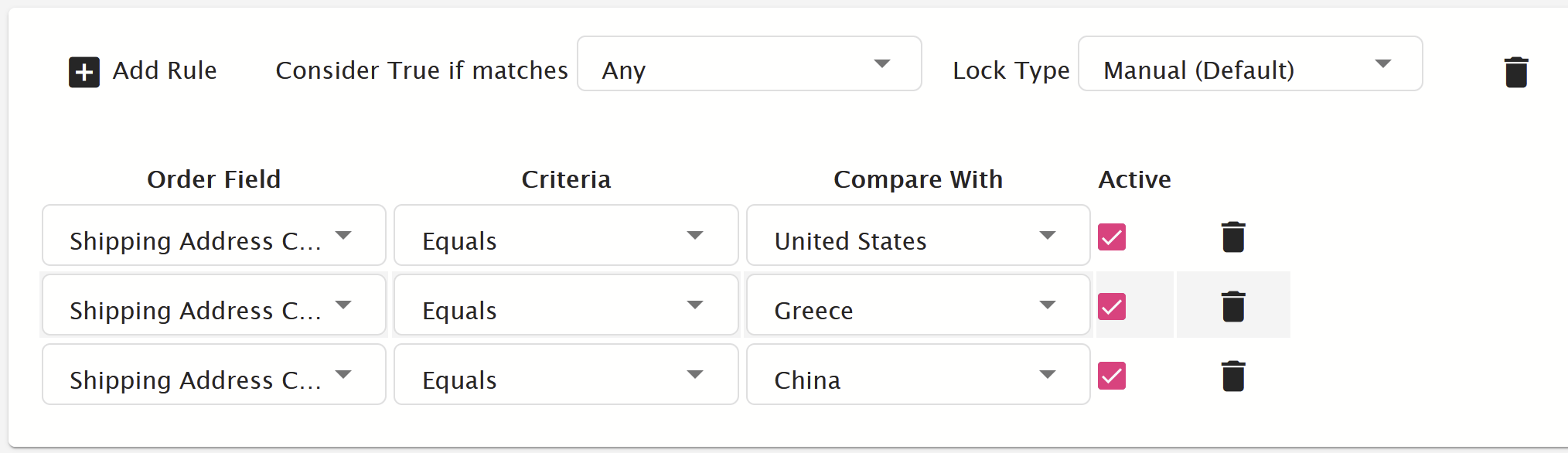The width and height of the screenshot is (1568, 453).
Task: Delete the United States rule row
Action: tap(1233, 237)
